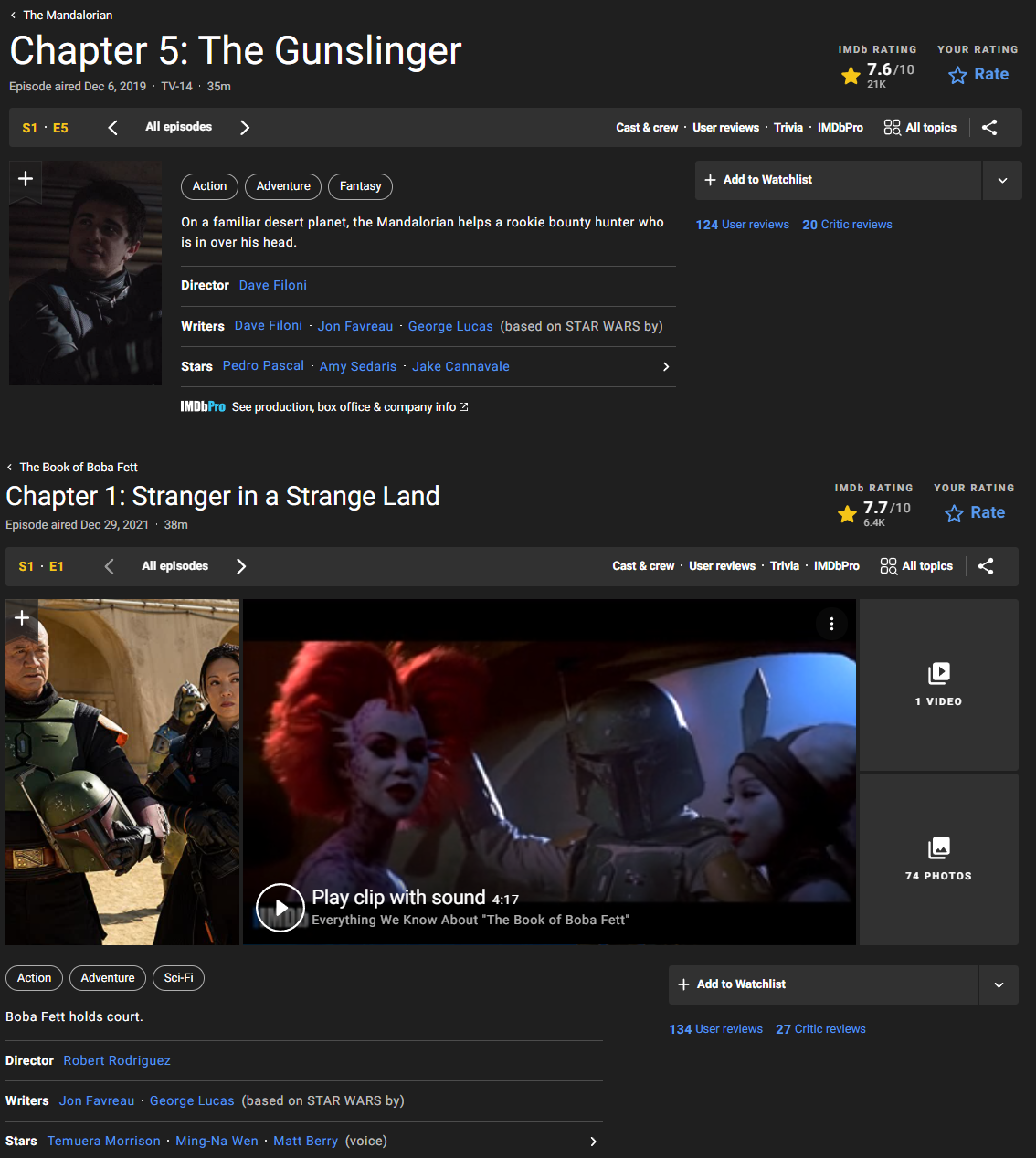Open the 1 Video tile

point(939,685)
